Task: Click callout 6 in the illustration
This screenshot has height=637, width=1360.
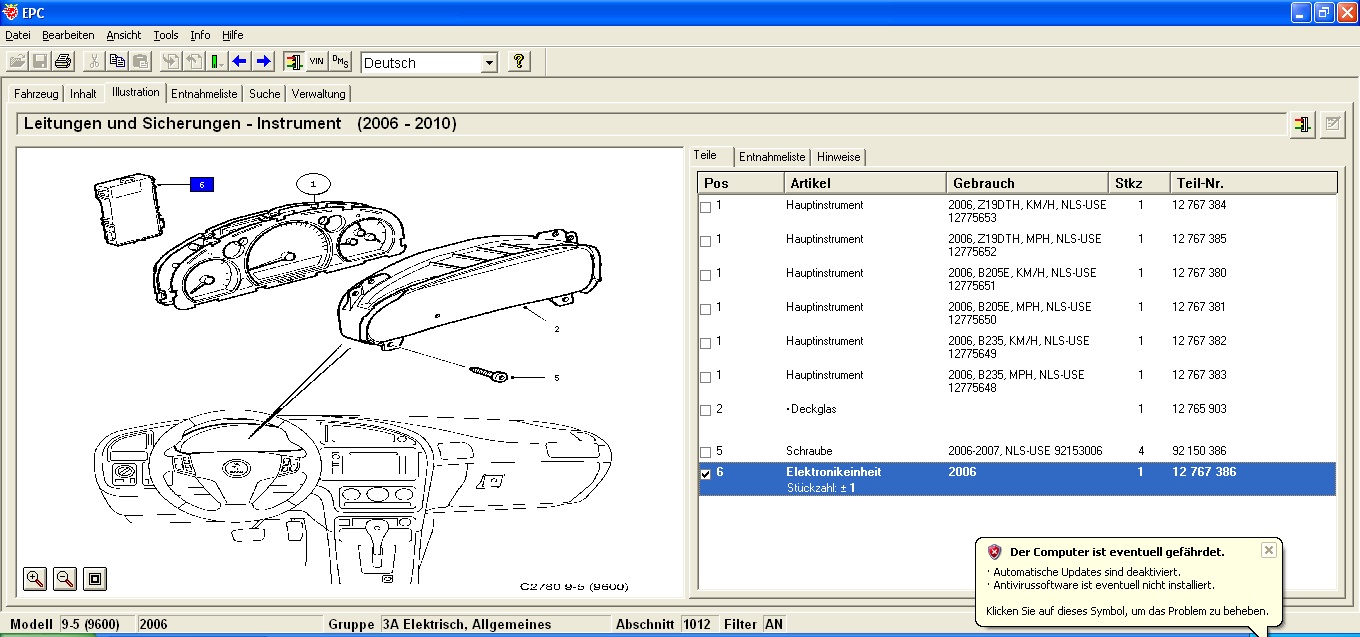Action: click(x=200, y=184)
